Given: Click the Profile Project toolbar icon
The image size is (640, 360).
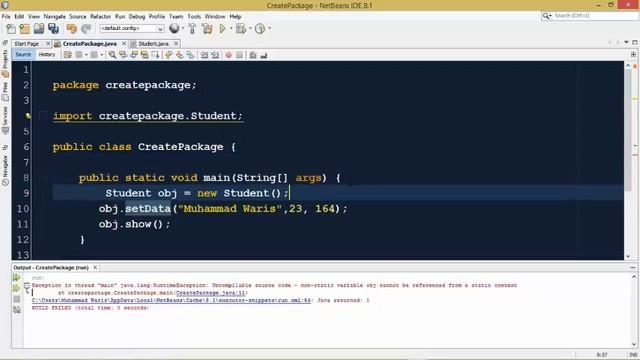Looking at the screenshot, I should 260,29.
